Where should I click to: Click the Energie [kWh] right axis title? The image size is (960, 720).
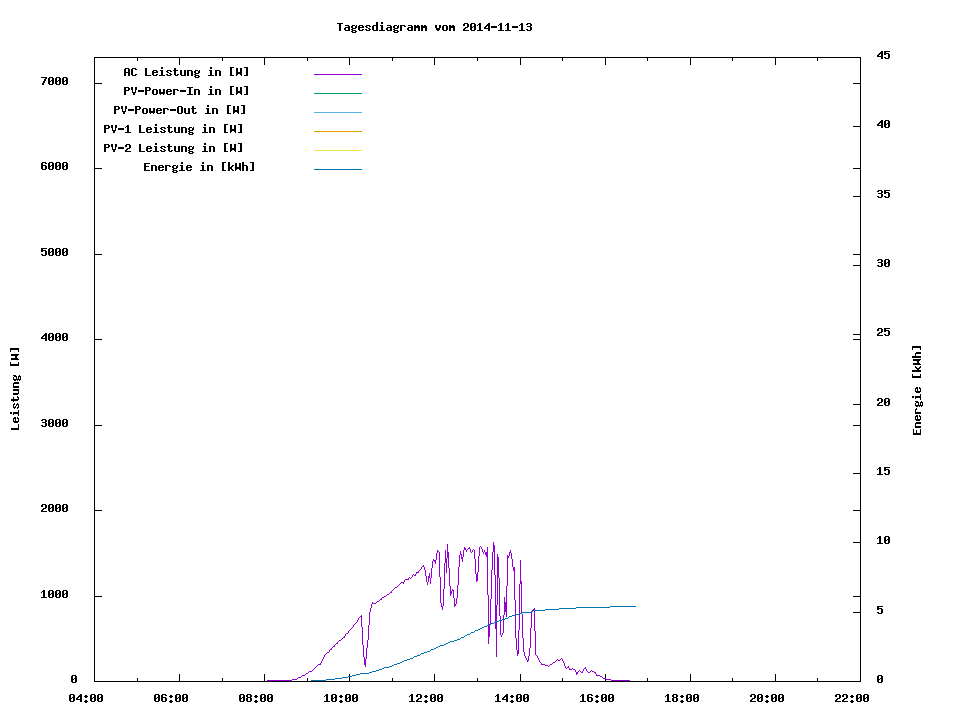pos(918,390)
